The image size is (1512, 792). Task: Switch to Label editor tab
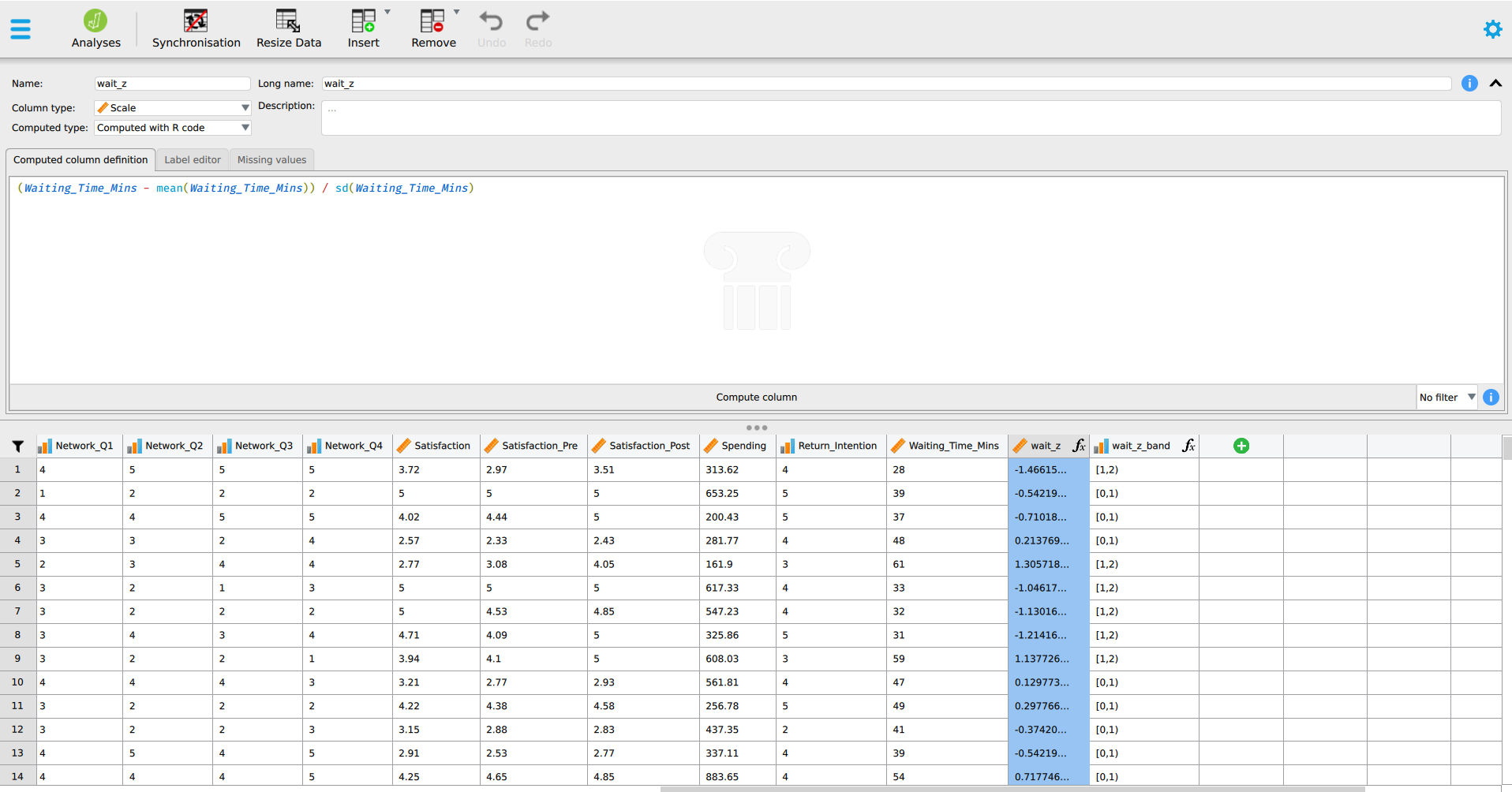pos(193,159)
